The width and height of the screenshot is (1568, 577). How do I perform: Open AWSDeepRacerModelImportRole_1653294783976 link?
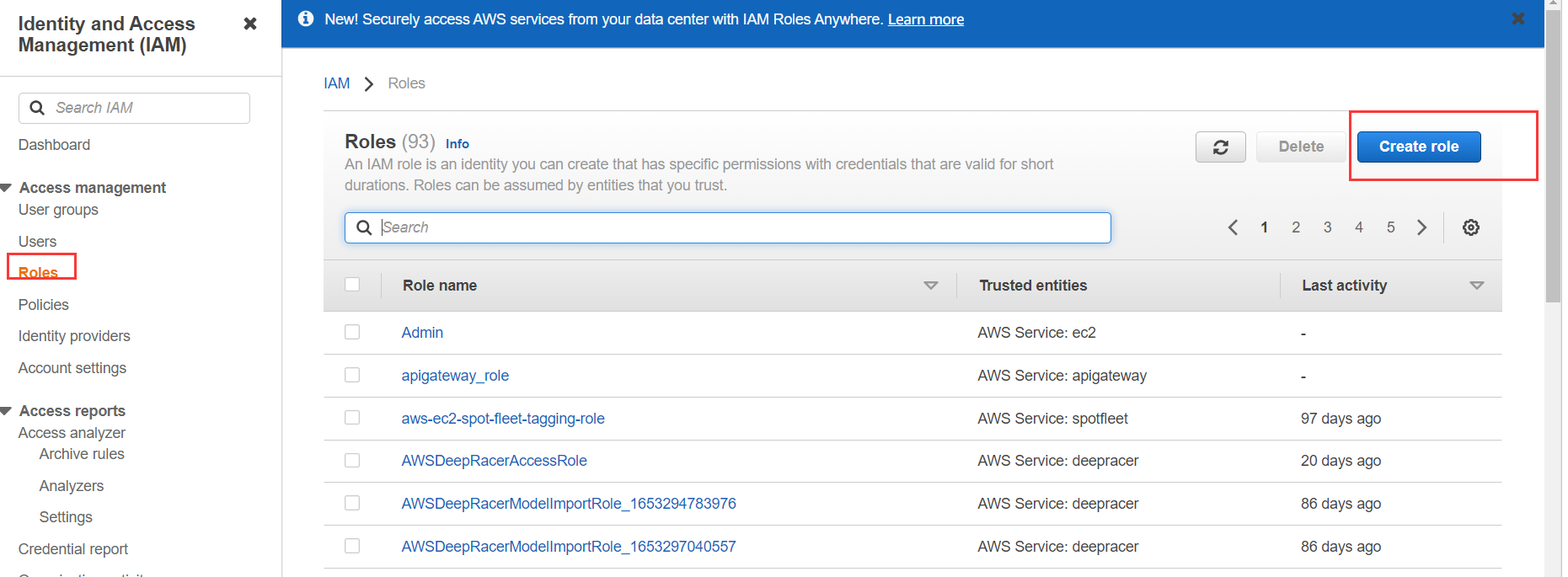569,504
